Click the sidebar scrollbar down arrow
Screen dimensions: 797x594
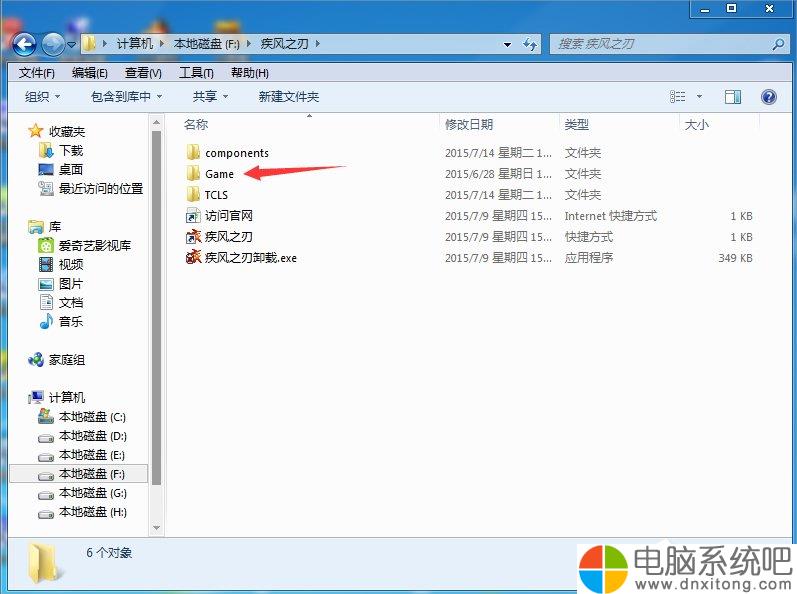[x=156, y=528]
